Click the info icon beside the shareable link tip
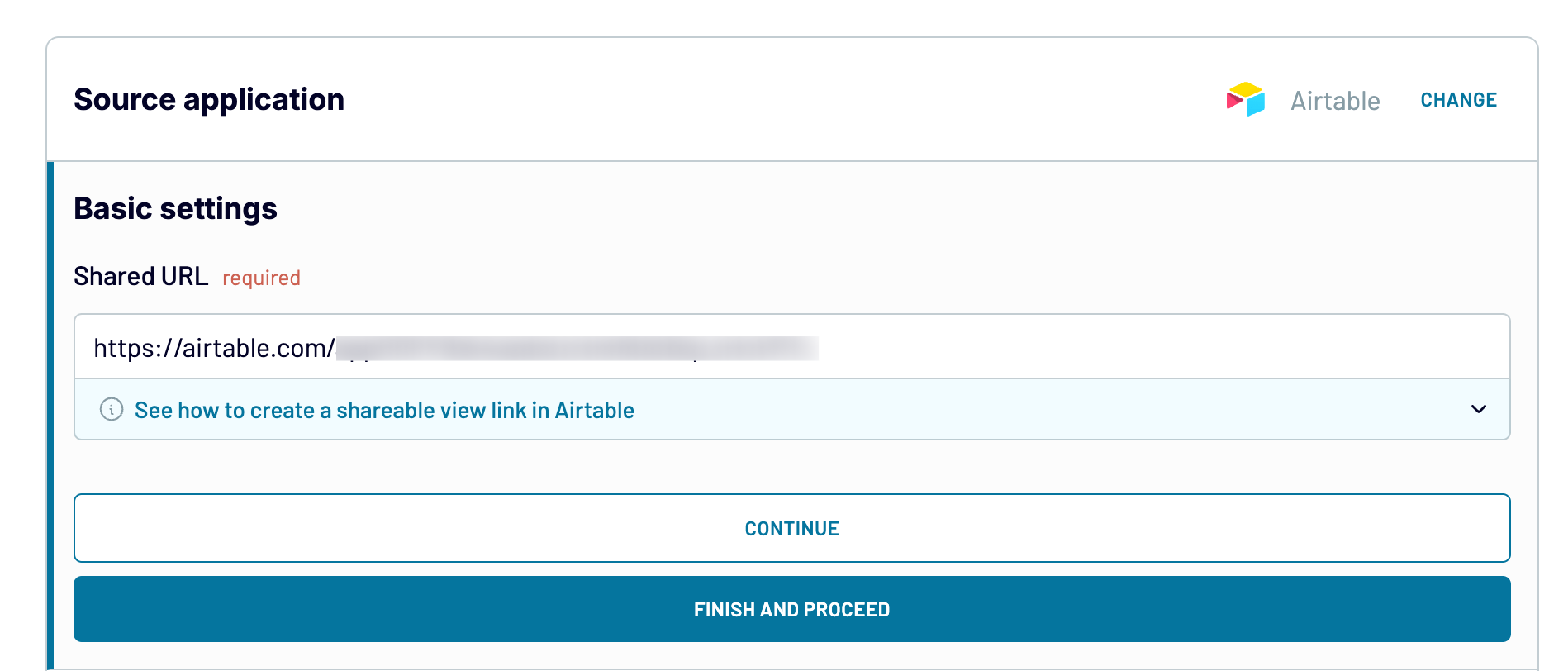 point(111,409)
